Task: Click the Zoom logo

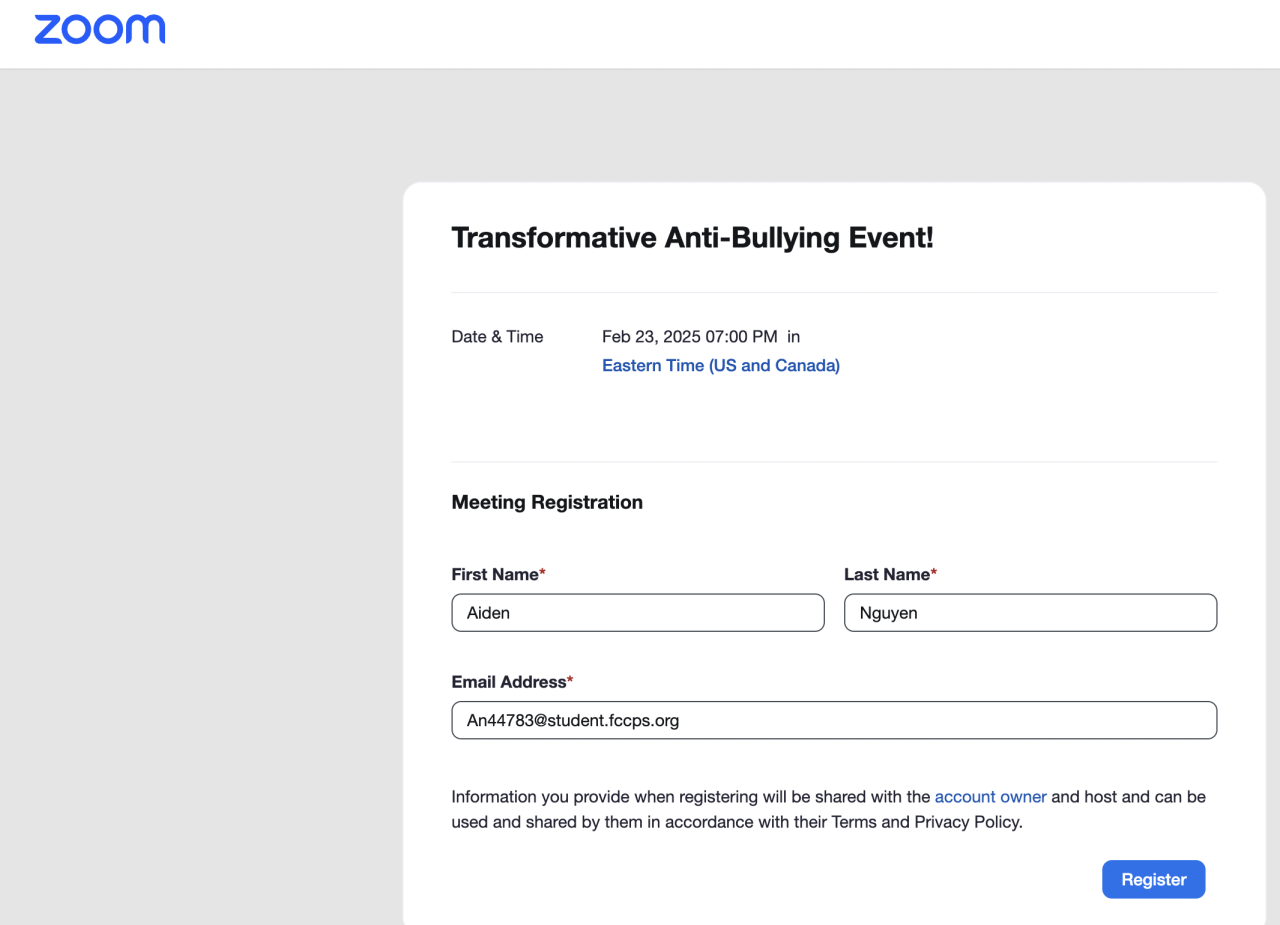Action: (100, 30)
